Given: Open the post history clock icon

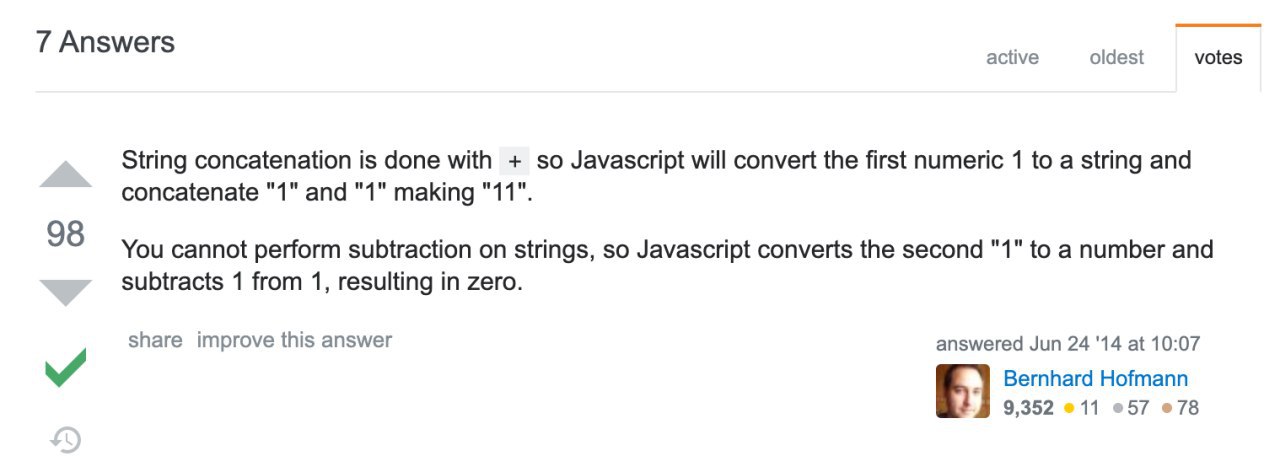Looking at the screenshot, I should [x=66, y=439].
